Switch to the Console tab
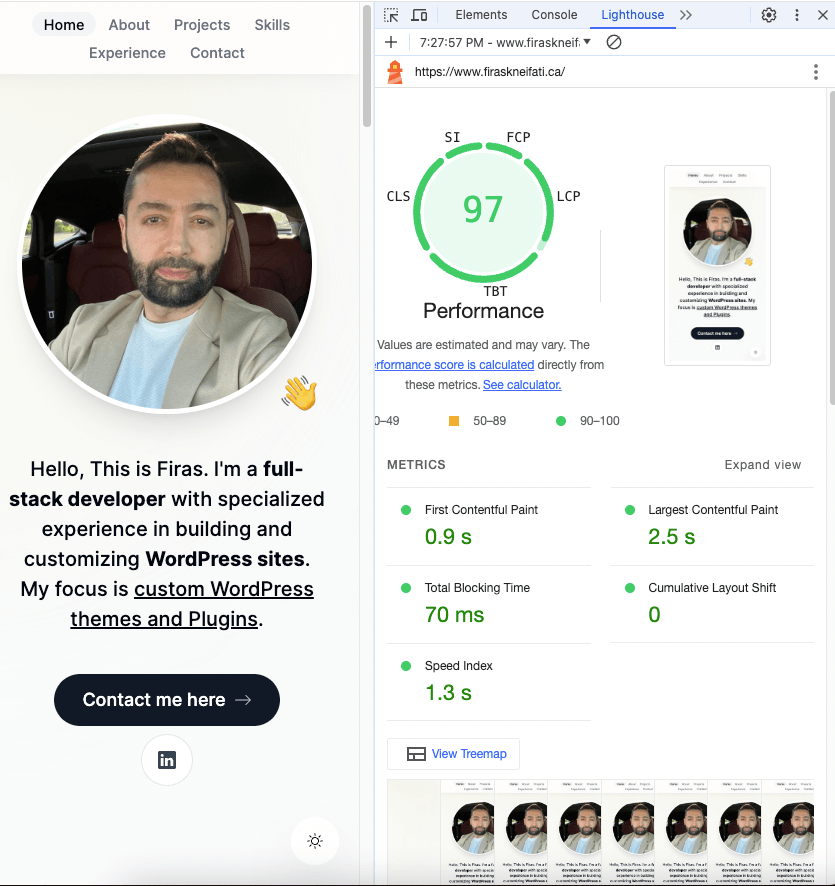 tap(554, 15)
